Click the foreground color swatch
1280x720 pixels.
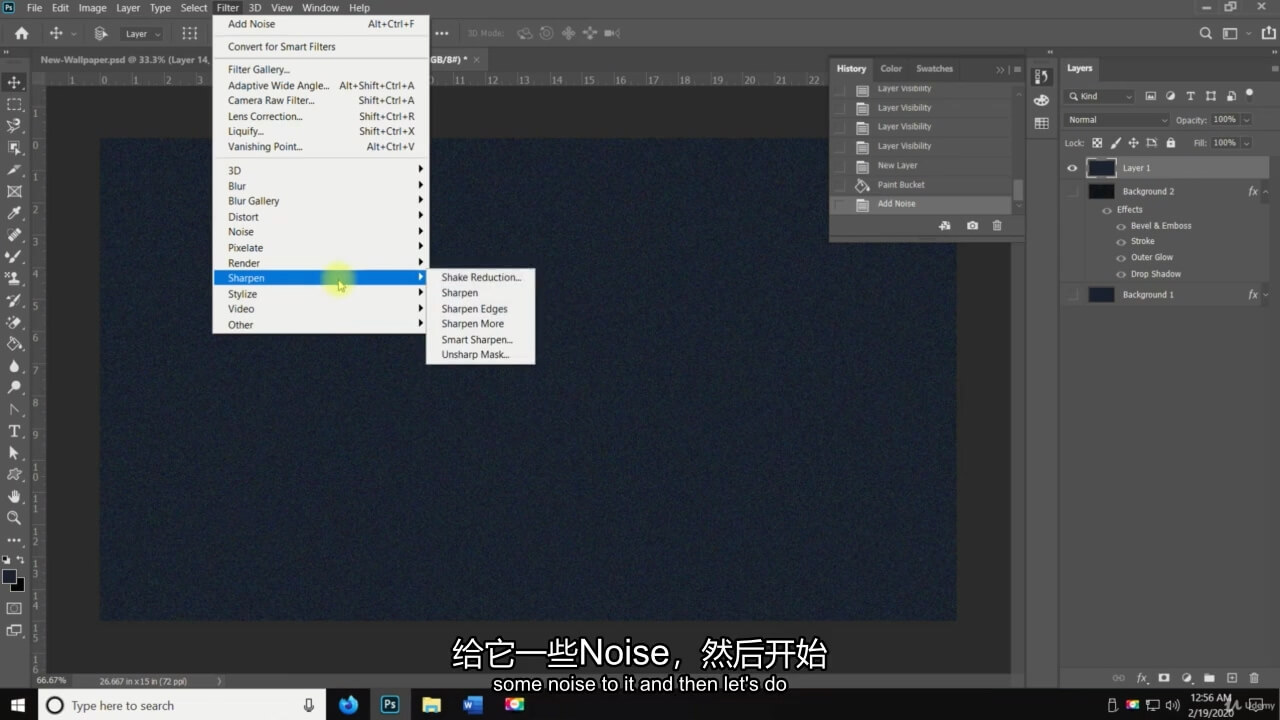coord(10,577)
